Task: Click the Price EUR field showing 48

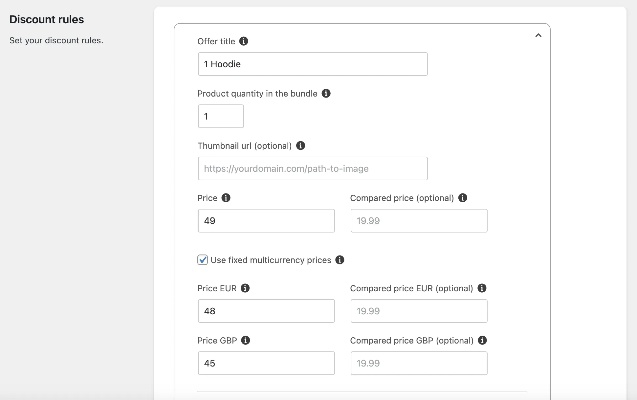Action: pyautogui.click(x=266, y=311)
